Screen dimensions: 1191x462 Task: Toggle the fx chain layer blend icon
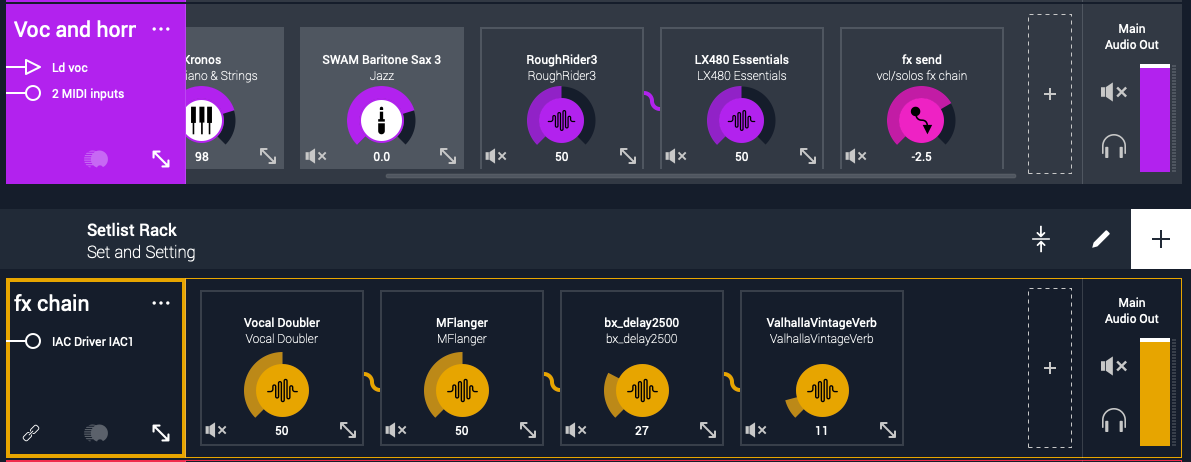pyautogui.click(x=96, y=433)
